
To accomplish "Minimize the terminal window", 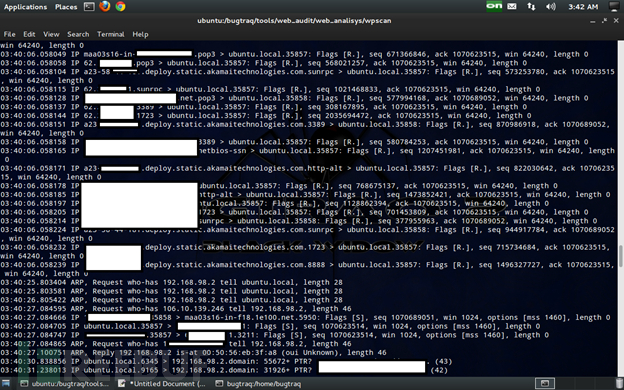I will click(x=593, y=21).
